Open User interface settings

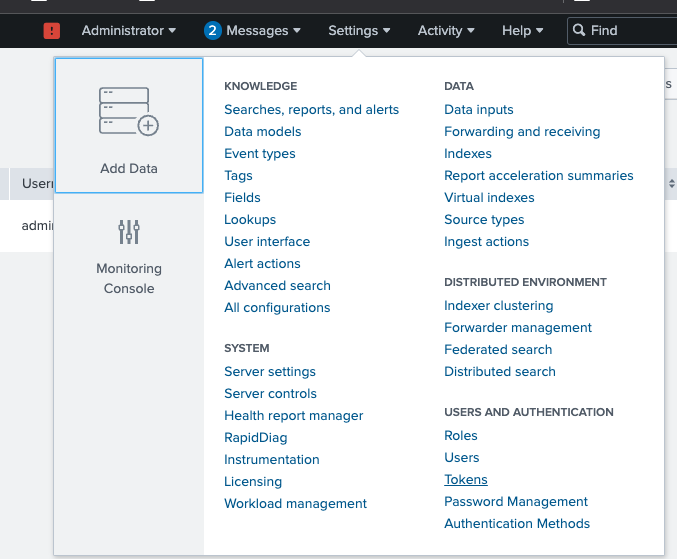[267, 242]
